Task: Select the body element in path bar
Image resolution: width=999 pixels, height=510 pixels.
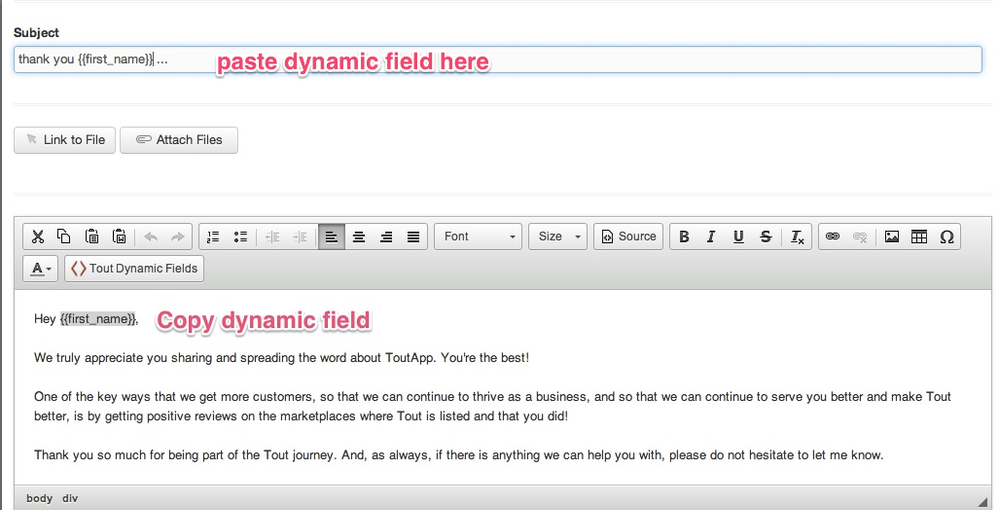Action: coord(40,498)
